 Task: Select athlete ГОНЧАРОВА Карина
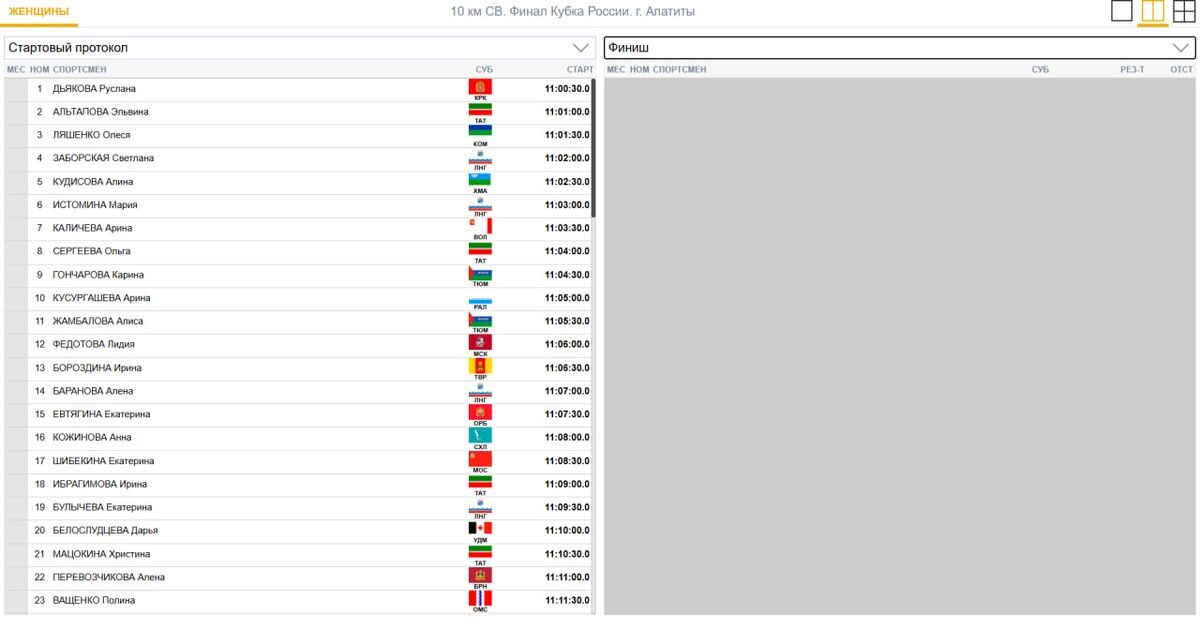coord(98,275)
